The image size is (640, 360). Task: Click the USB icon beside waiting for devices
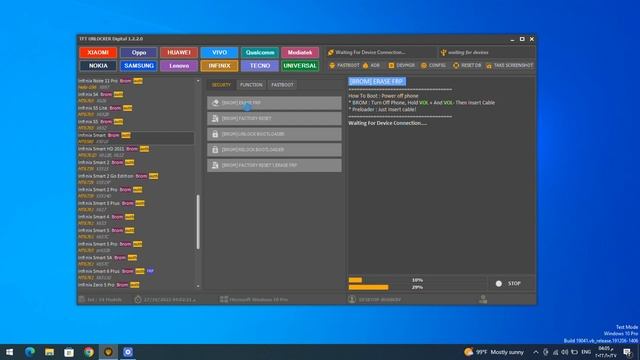point(443,52)
